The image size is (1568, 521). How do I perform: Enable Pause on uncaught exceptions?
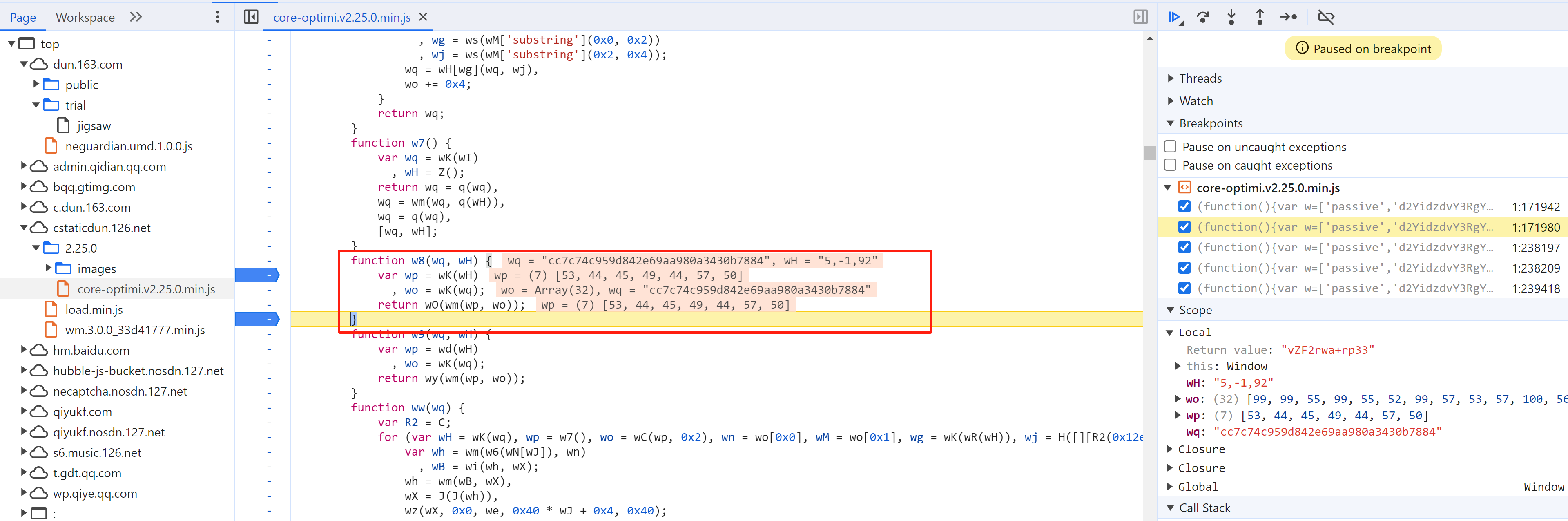[x=1170, y=147]
